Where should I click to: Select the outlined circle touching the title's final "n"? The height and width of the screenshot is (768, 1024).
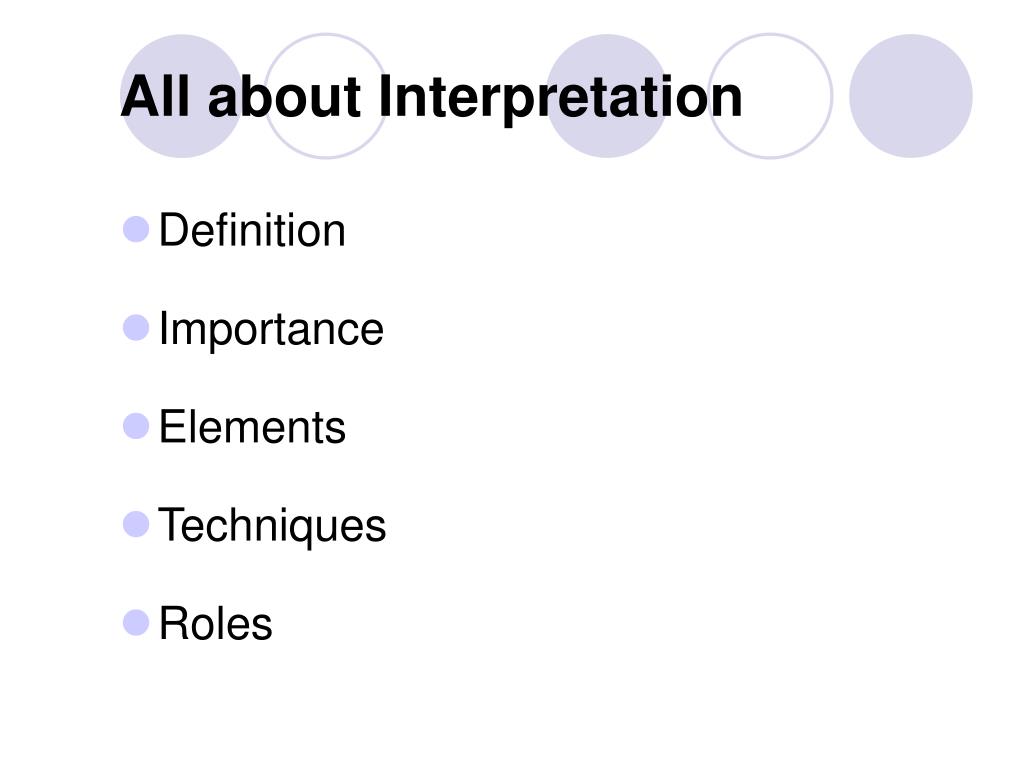(771, 96)
